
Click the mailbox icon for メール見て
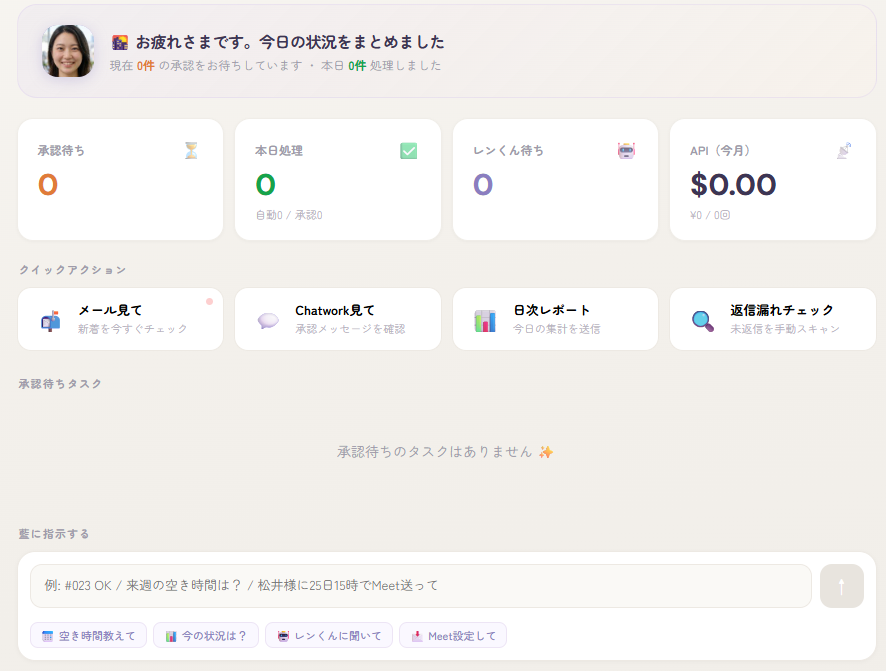(51, 321)
